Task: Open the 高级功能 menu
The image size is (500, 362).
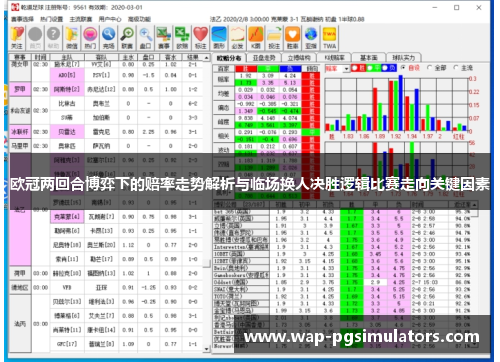Action: 139,19
